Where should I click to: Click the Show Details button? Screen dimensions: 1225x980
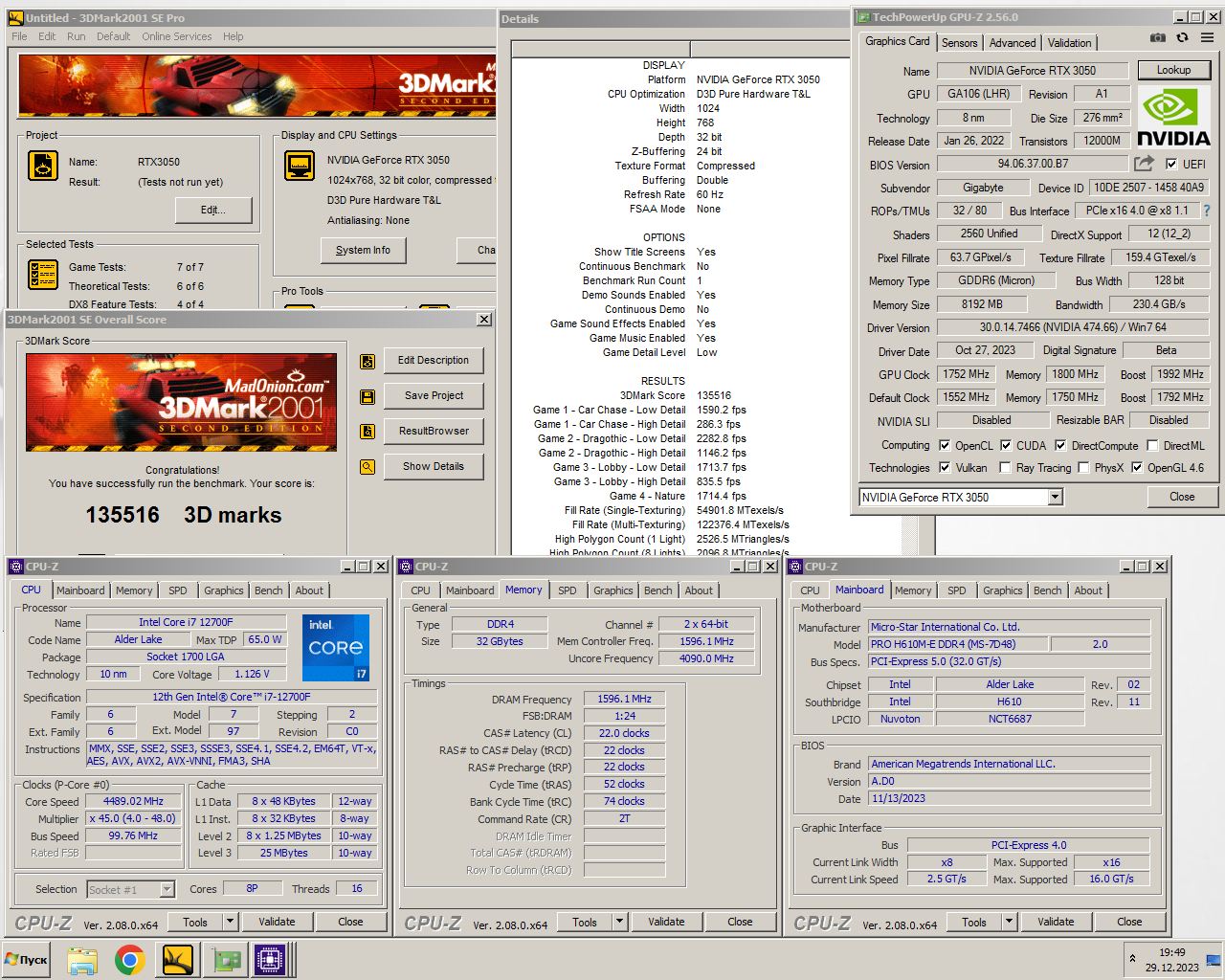click(434, 467)
